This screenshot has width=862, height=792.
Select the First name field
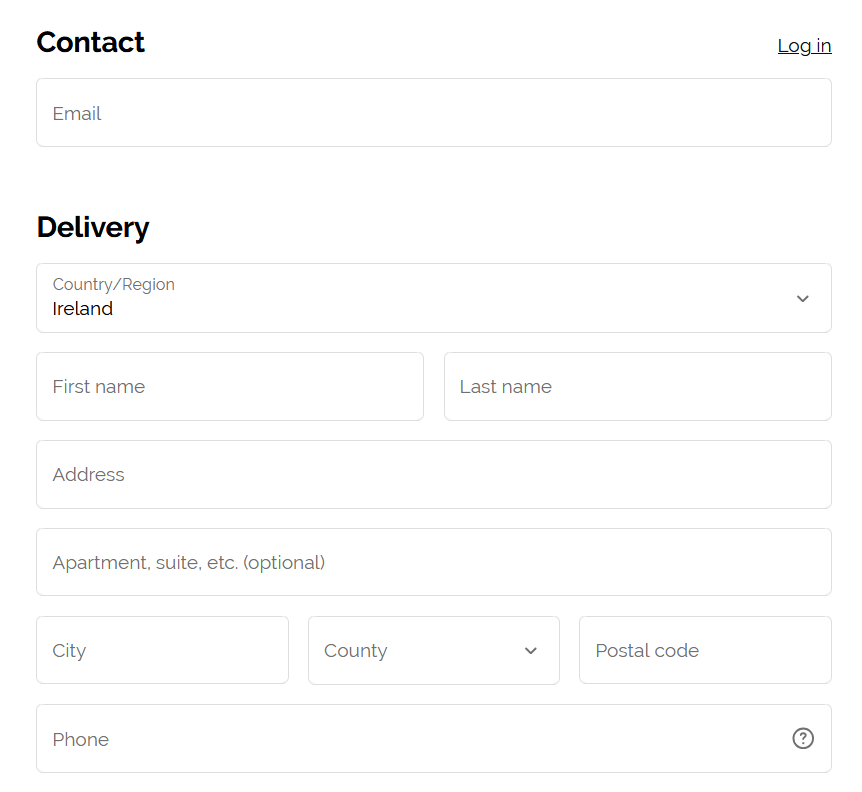(x=230, y=387)
